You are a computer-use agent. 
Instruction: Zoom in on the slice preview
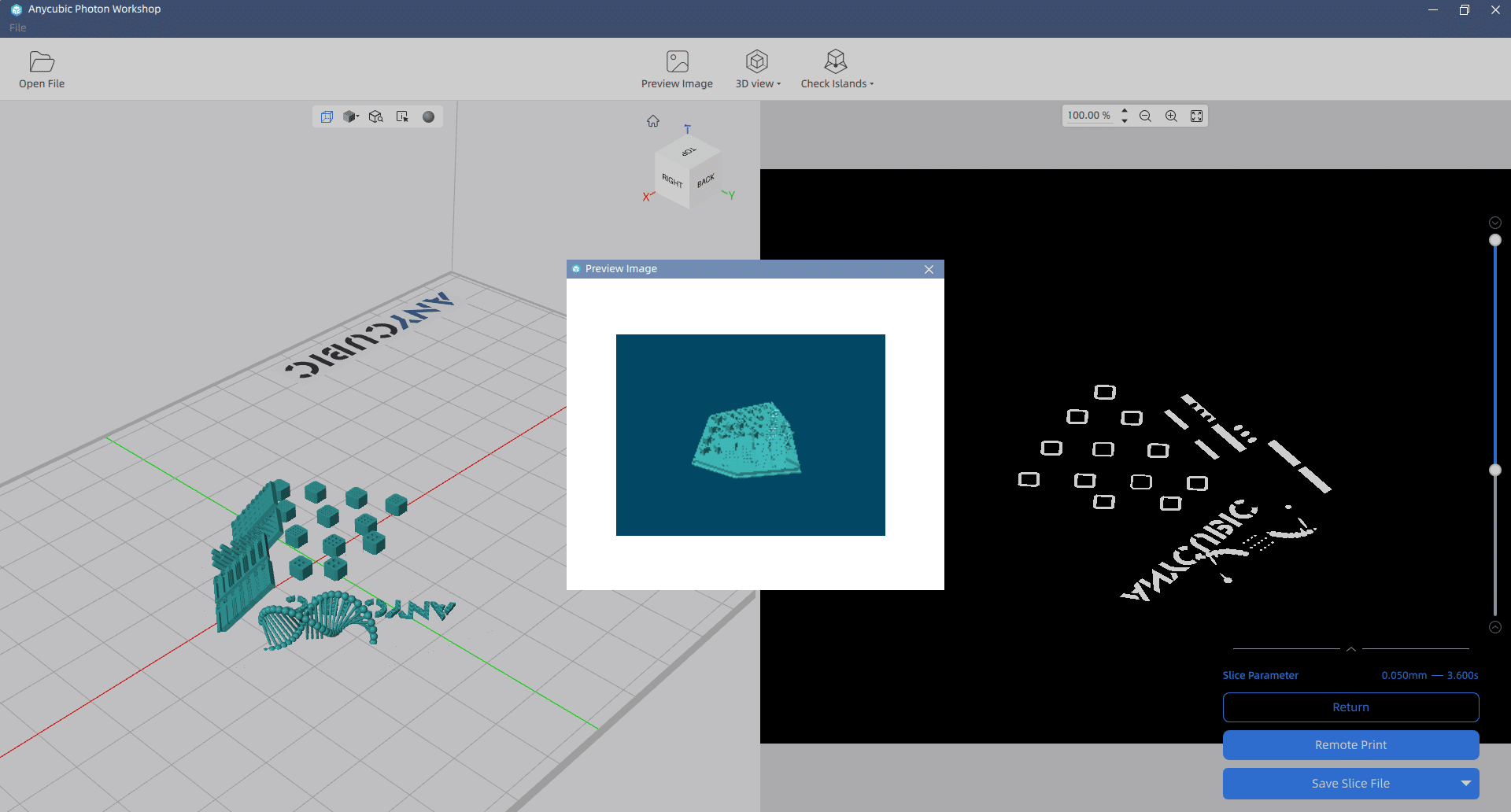[x=1171, y=116]
